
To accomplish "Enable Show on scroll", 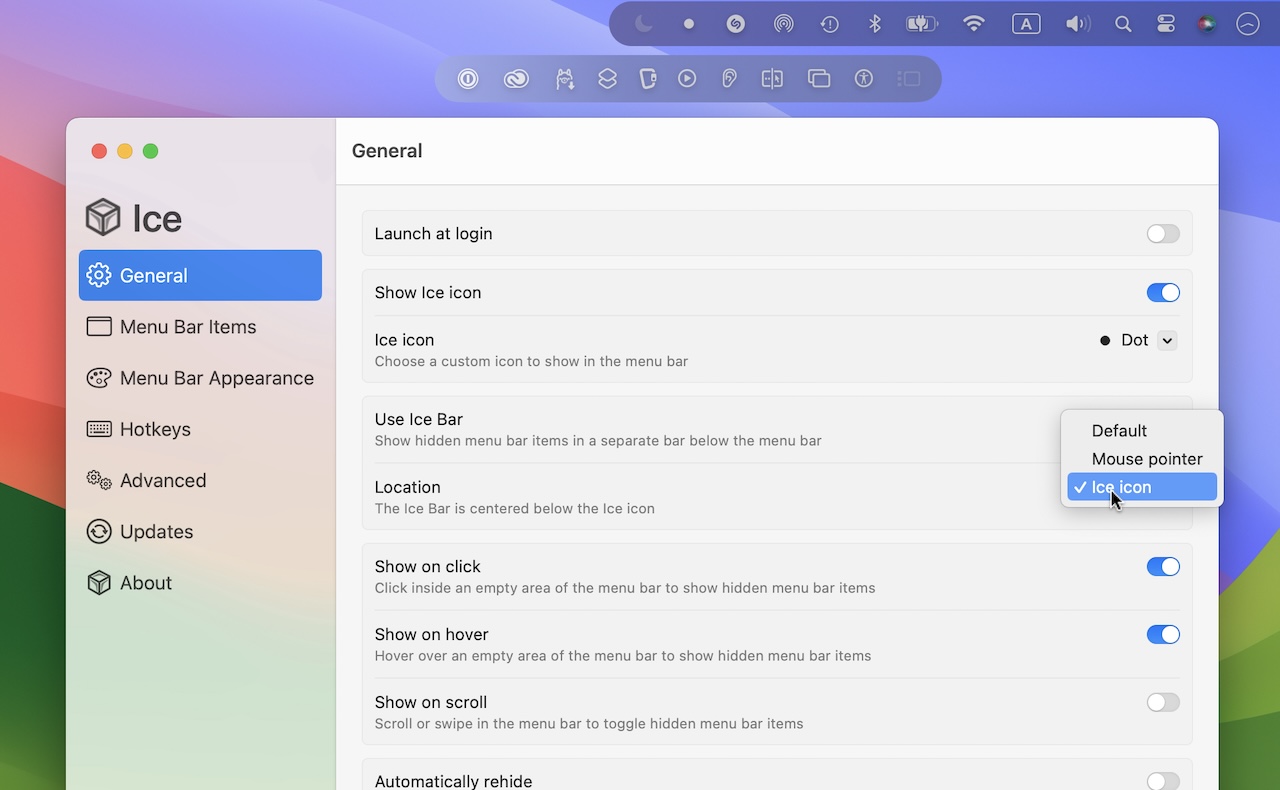I will 1163,703.
